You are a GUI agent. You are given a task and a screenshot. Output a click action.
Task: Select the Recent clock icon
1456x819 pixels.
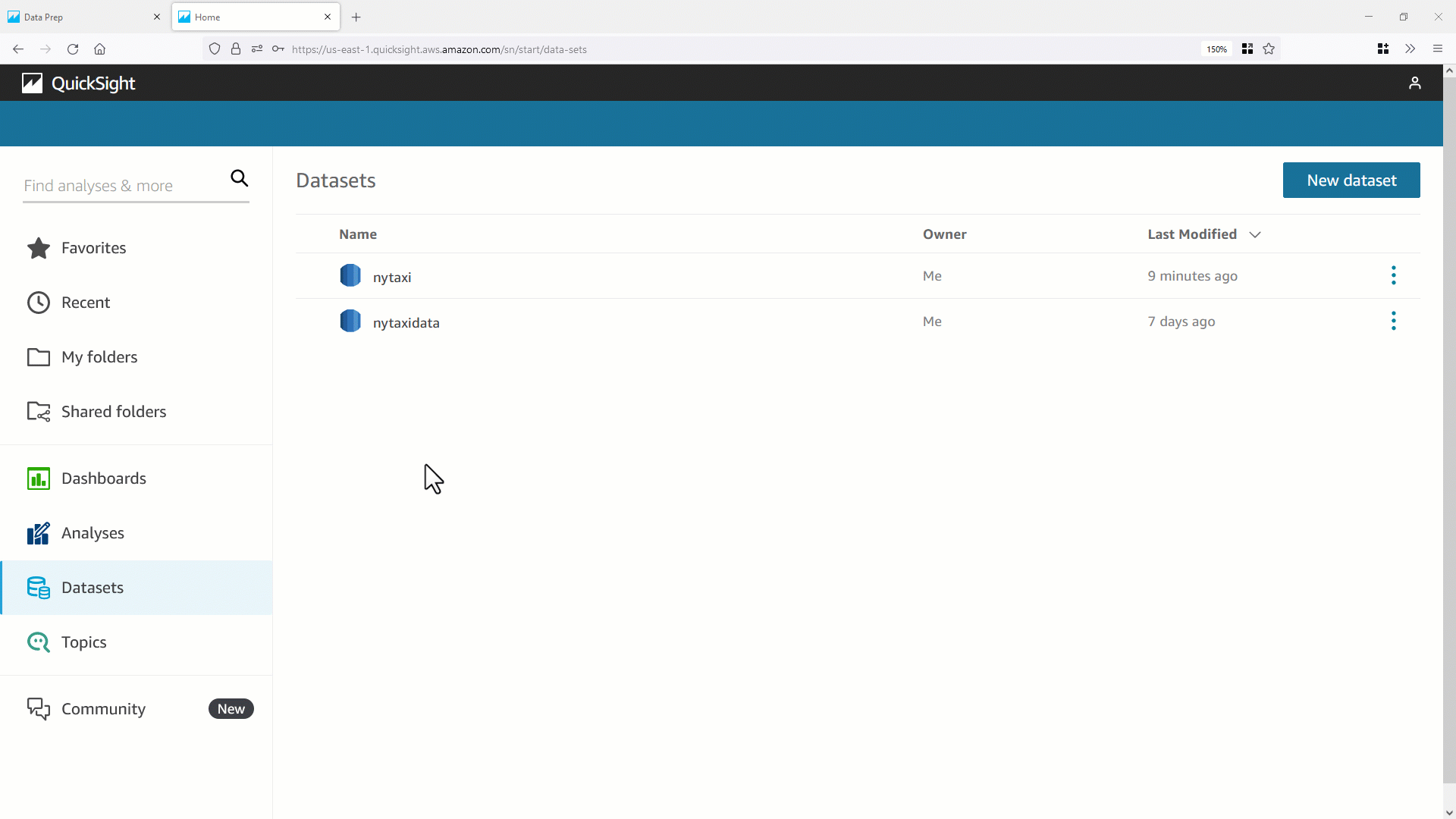point(37,303)
